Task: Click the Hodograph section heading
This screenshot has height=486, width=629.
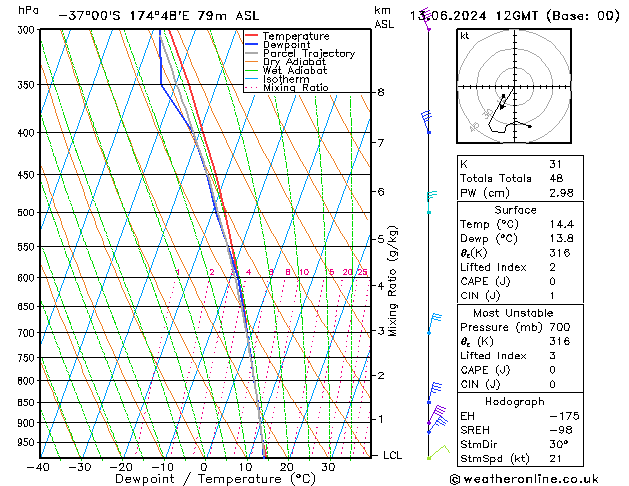Action: tap(515, 401)
